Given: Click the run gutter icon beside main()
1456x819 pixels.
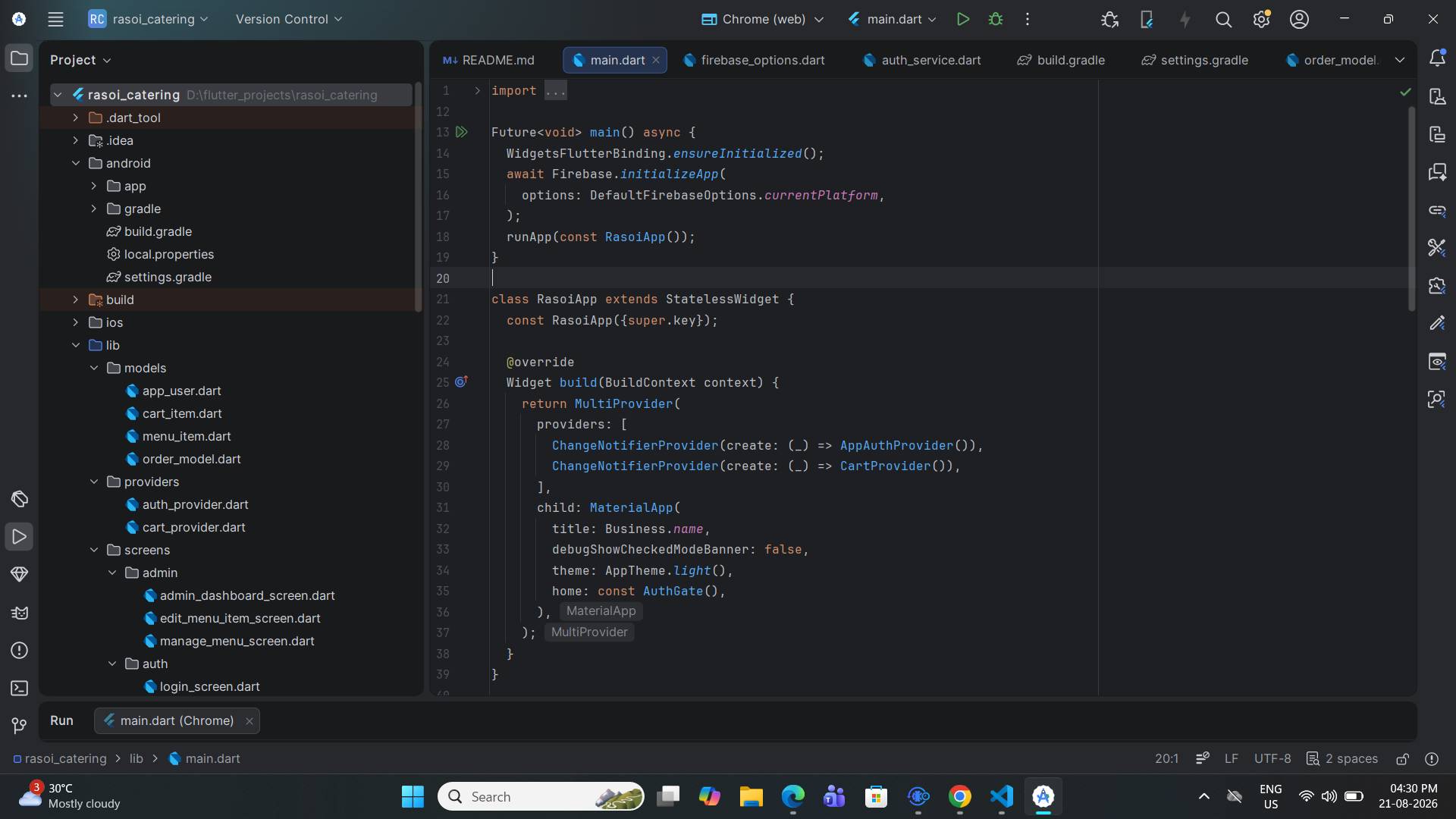Looking at the screenshot, I should pyautogui.click(x=461, y=133).
